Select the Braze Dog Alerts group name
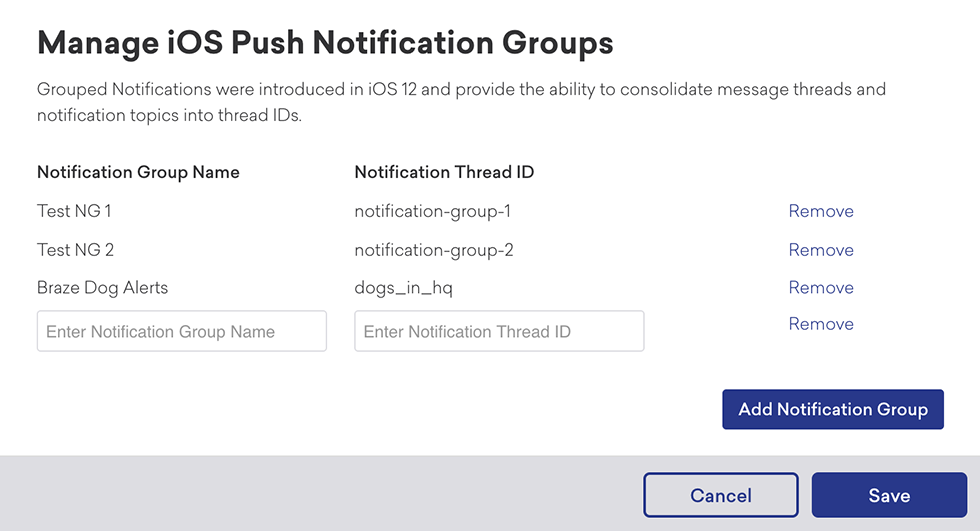 coord(102,287)
